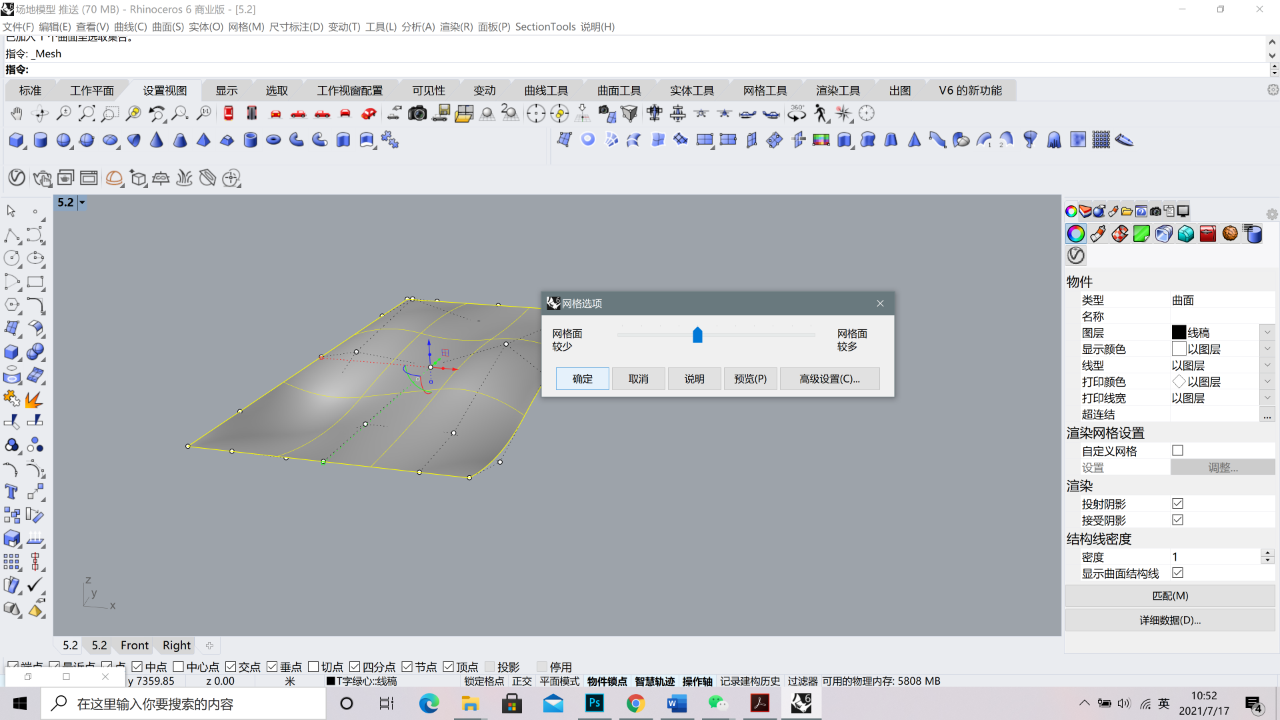Switch to the 曲面工具 toolbar tab

pos(619,90)
